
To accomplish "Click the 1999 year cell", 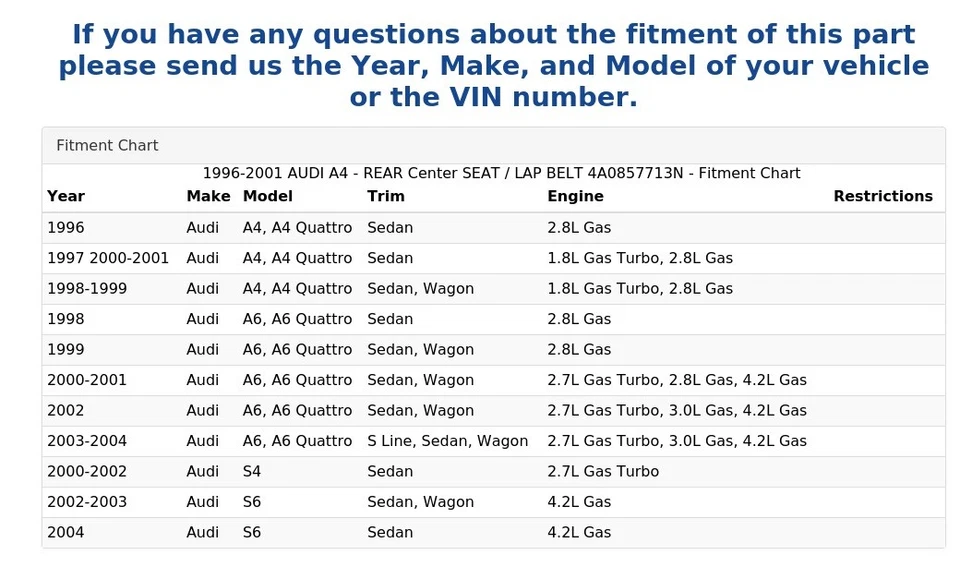I will tap(66, 350).
